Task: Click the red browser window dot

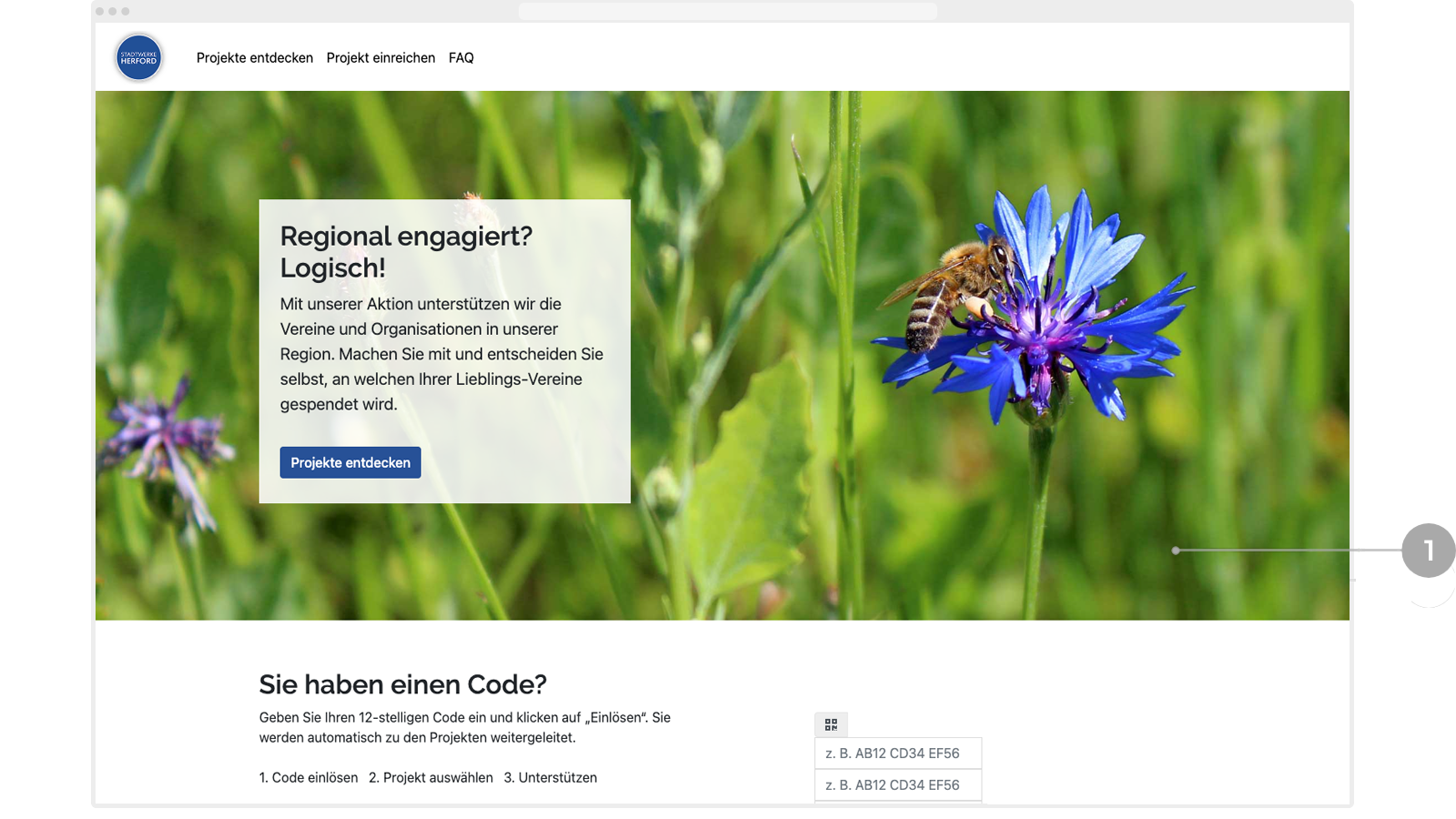Action: [100, 11]
